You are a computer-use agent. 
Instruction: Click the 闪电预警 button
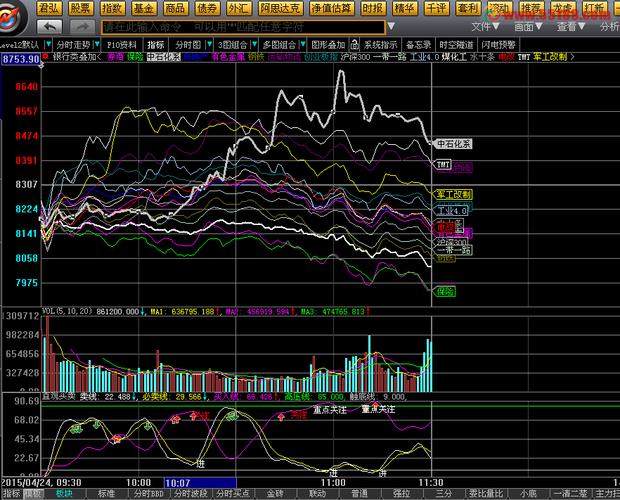(499, 45)
